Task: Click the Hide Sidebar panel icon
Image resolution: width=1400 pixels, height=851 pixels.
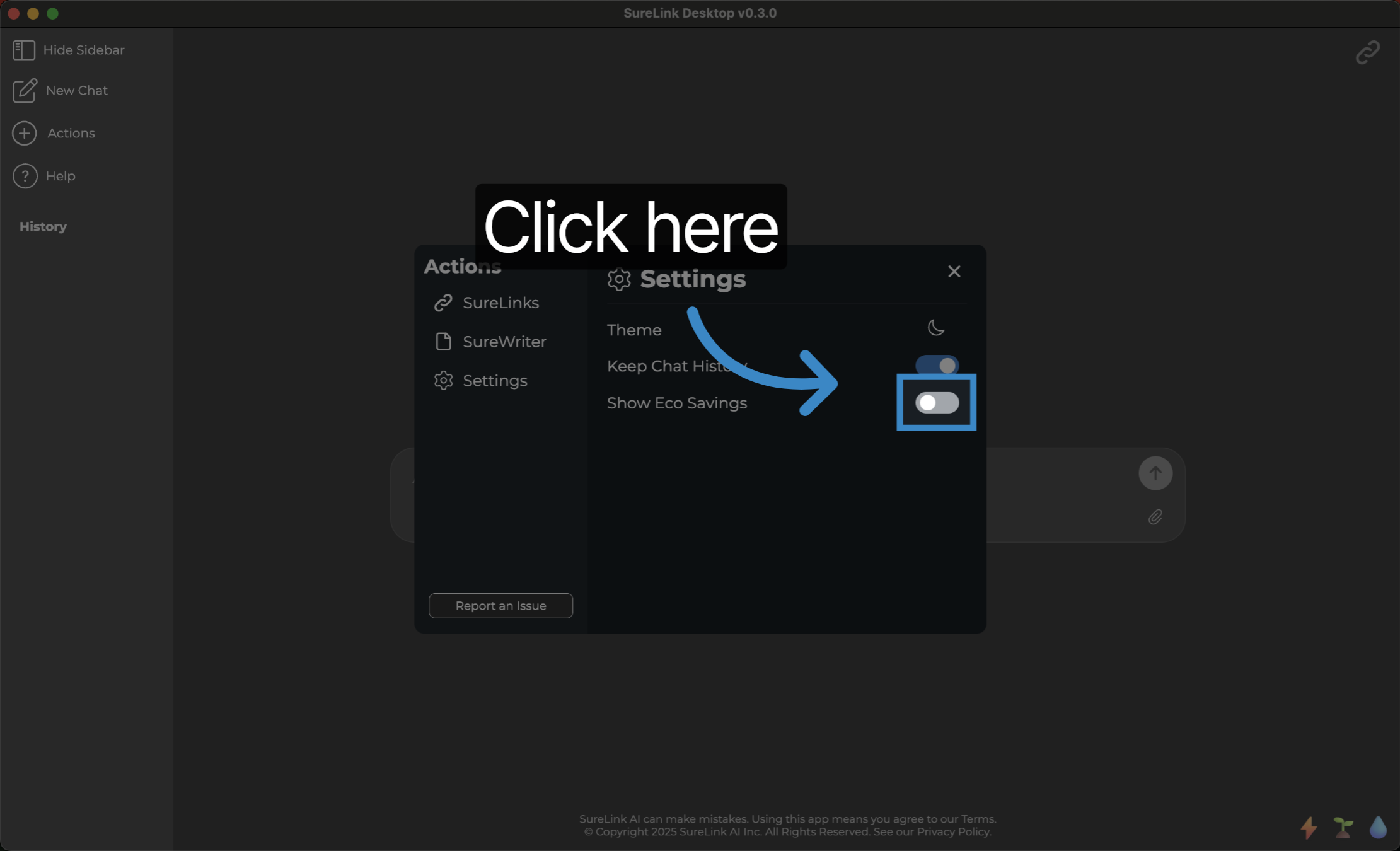Action: click(x=24, y=50)
